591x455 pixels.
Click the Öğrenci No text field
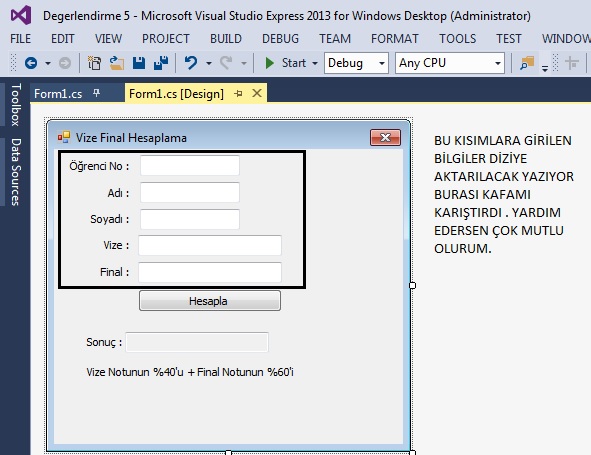coord(190,165)
